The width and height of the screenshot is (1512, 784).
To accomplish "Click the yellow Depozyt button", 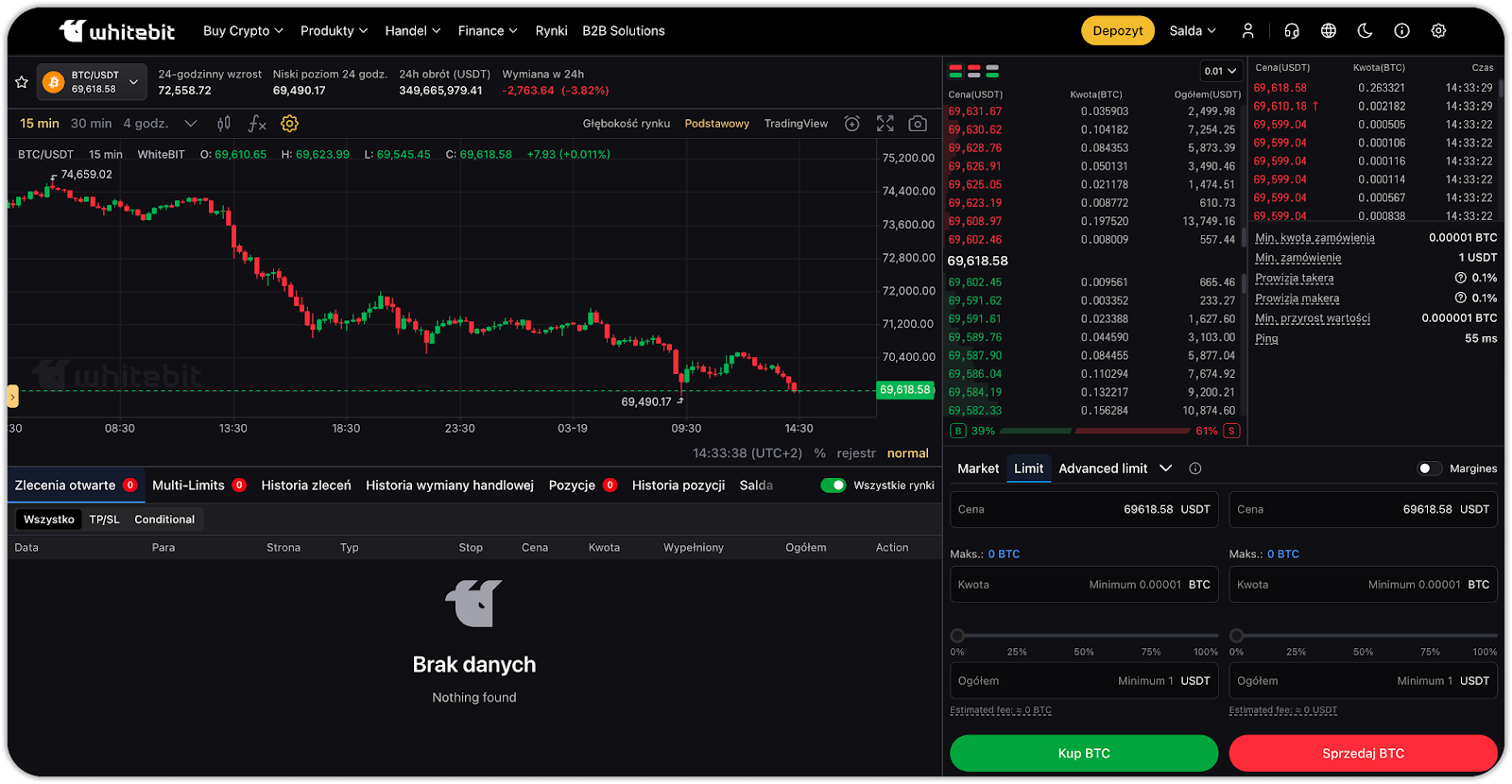I will pos(1117,31).
